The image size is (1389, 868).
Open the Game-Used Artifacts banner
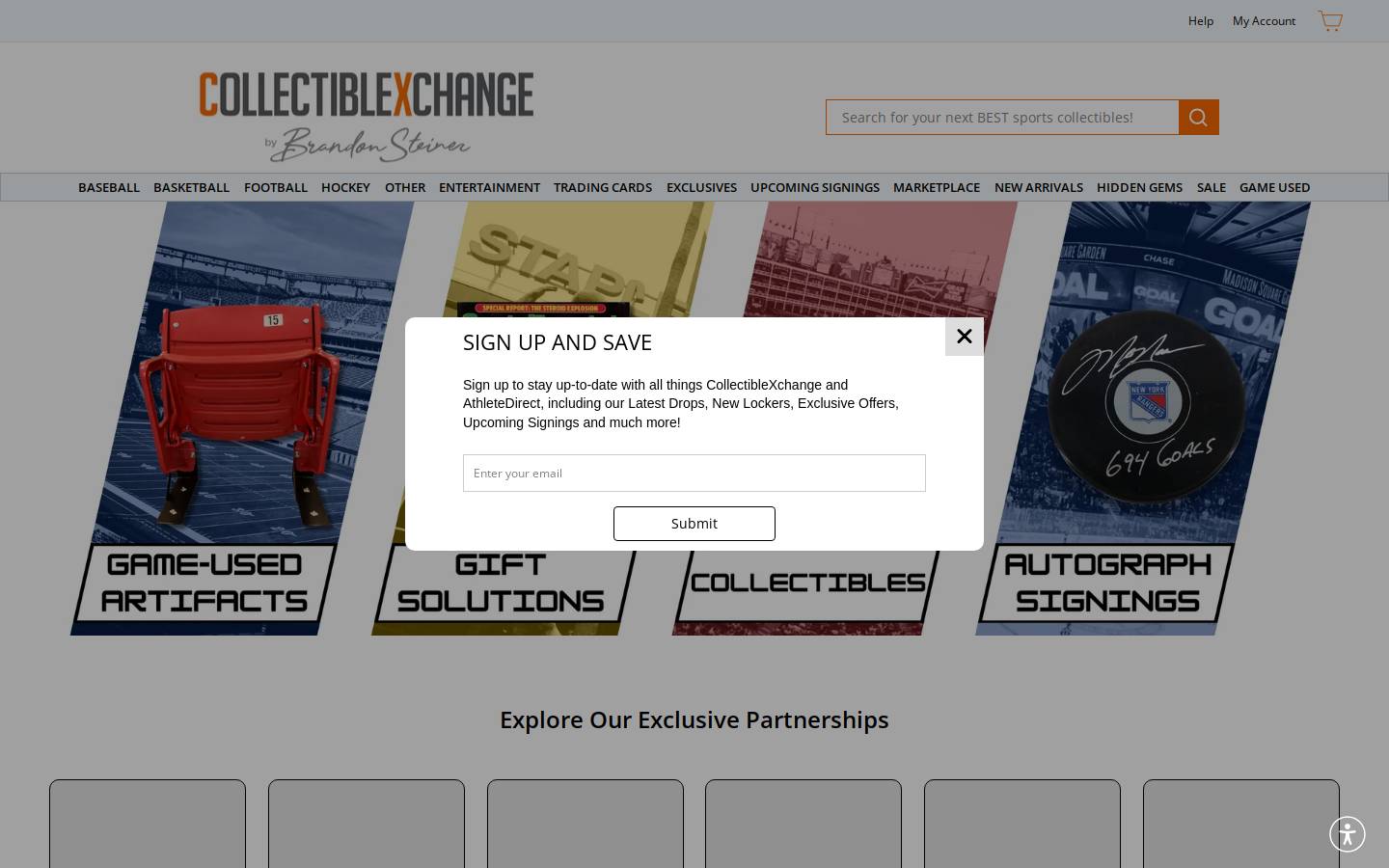point(242,419)
